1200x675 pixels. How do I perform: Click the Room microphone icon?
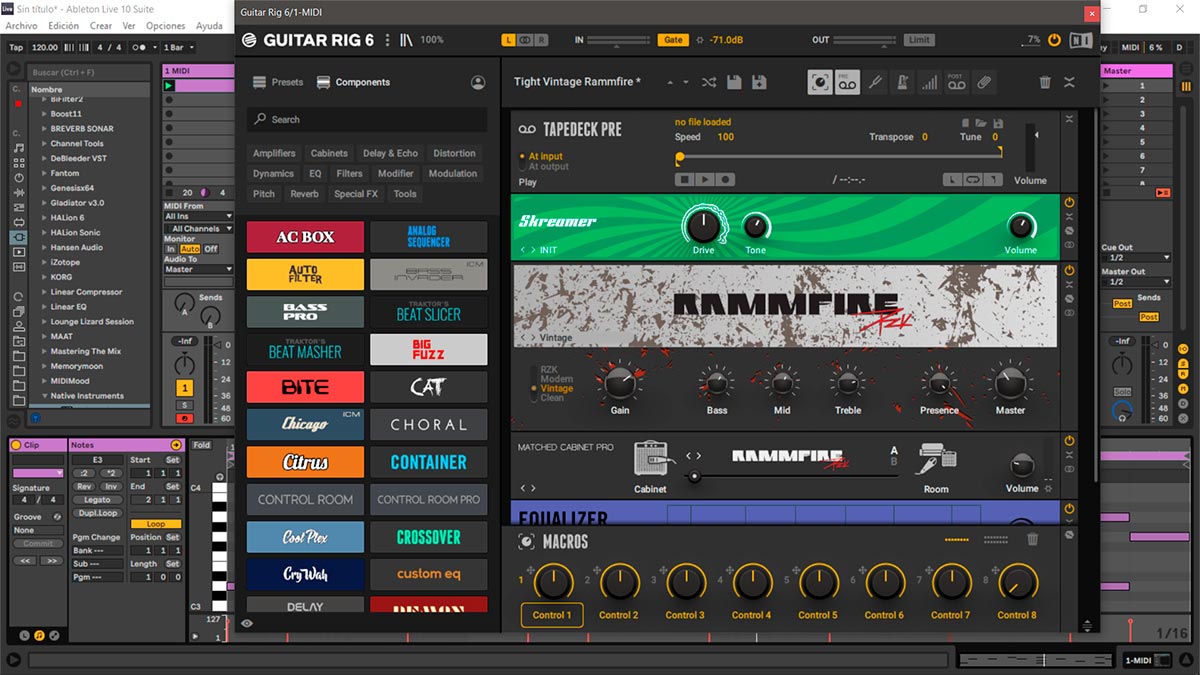point(936,460)
